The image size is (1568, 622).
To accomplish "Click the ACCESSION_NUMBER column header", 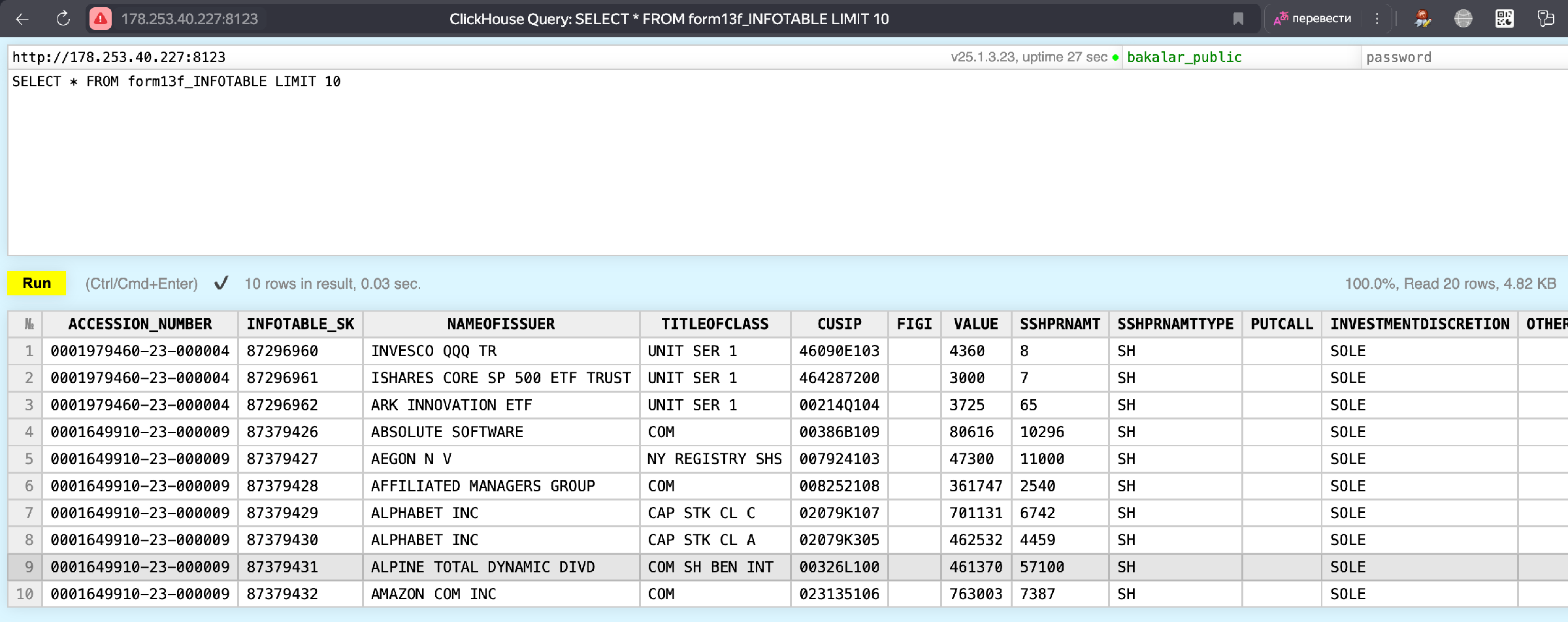I will click(x=140, y=324).
